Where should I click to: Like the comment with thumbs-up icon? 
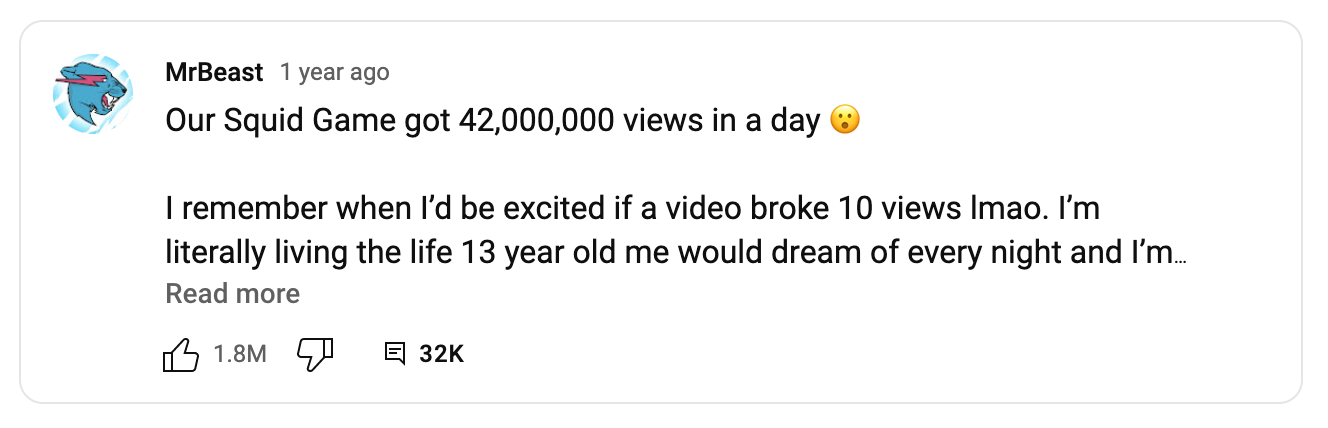point(180,354)
